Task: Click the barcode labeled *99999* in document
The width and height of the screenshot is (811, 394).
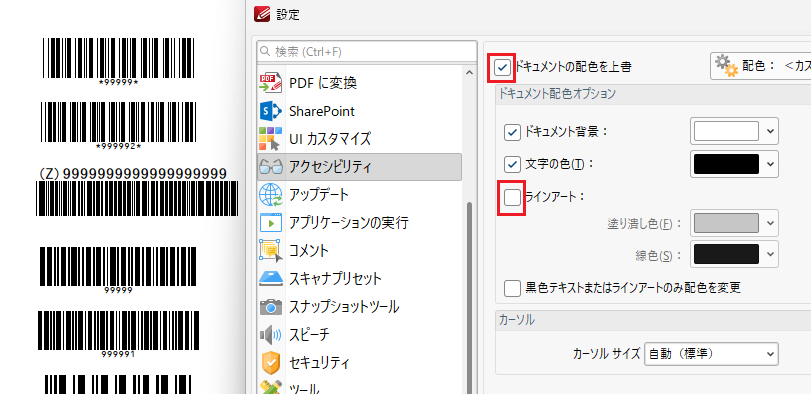Action: point(118,58)
